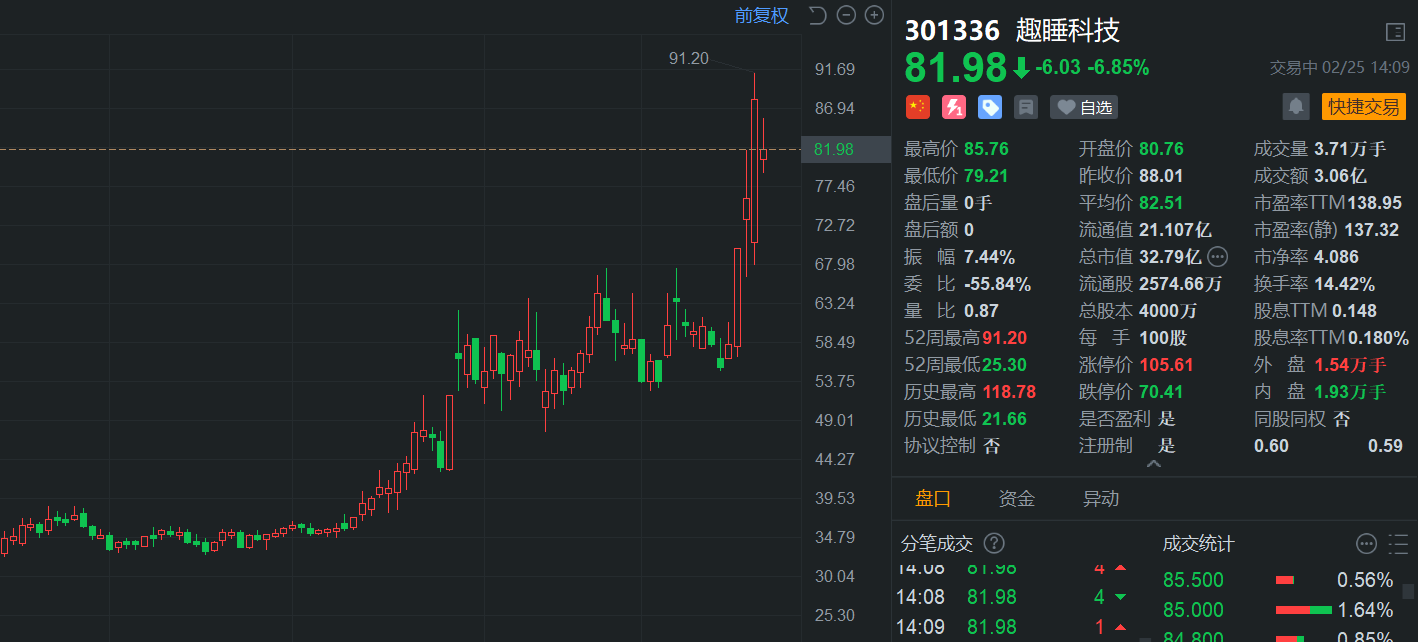Open 分笔成交 help question mark
This screenshot has height=642, width=1418.
click(x=994, y=544)
